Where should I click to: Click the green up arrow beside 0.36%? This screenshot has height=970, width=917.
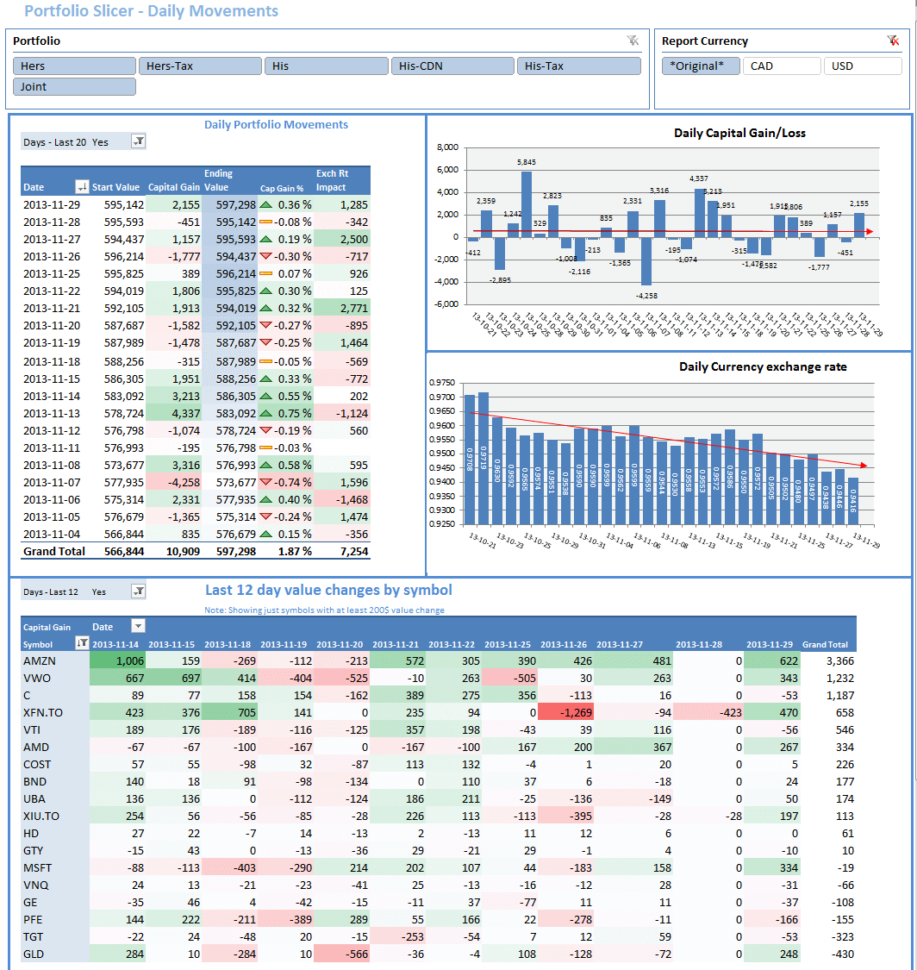(x=266, y=206)
